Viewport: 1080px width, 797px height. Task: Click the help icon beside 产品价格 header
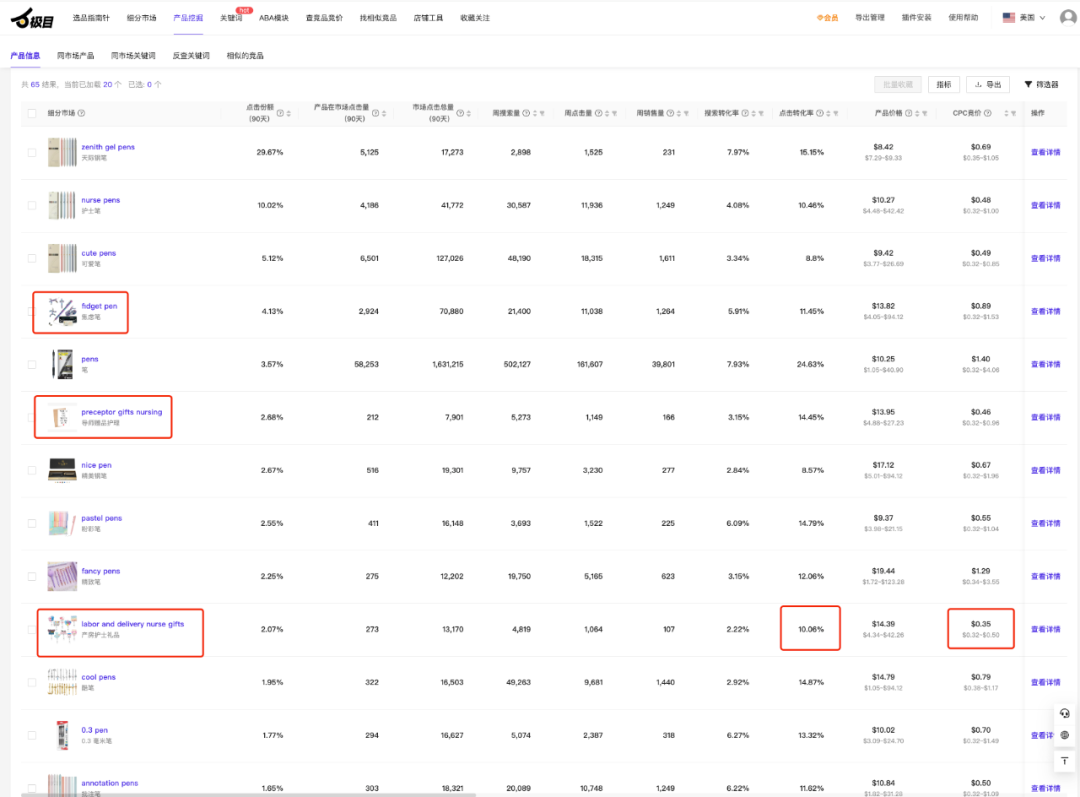[x=908, y=113]
